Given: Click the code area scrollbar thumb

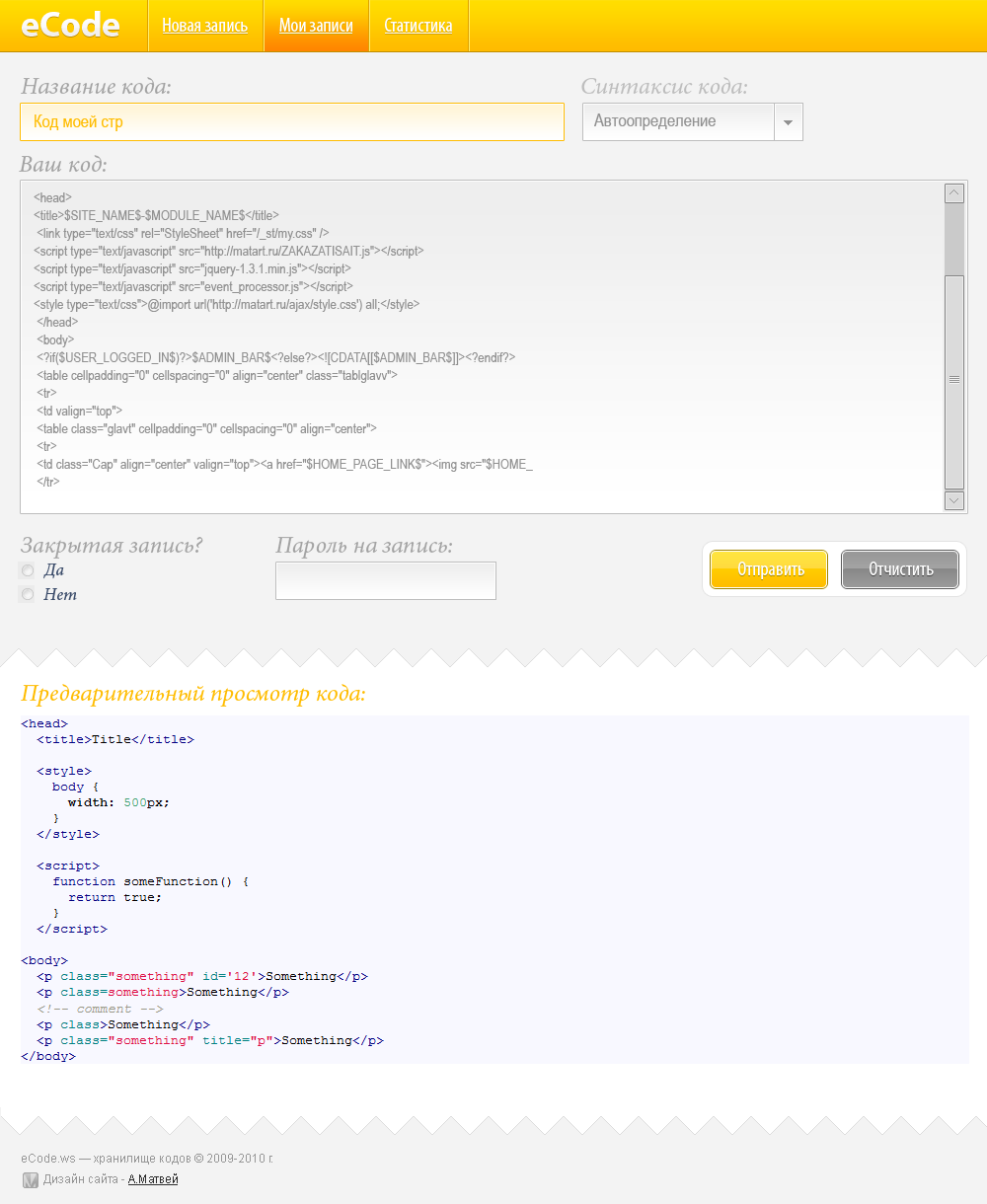Looking at the screenshot, I should pyautogui.click(x=953, y=380).
